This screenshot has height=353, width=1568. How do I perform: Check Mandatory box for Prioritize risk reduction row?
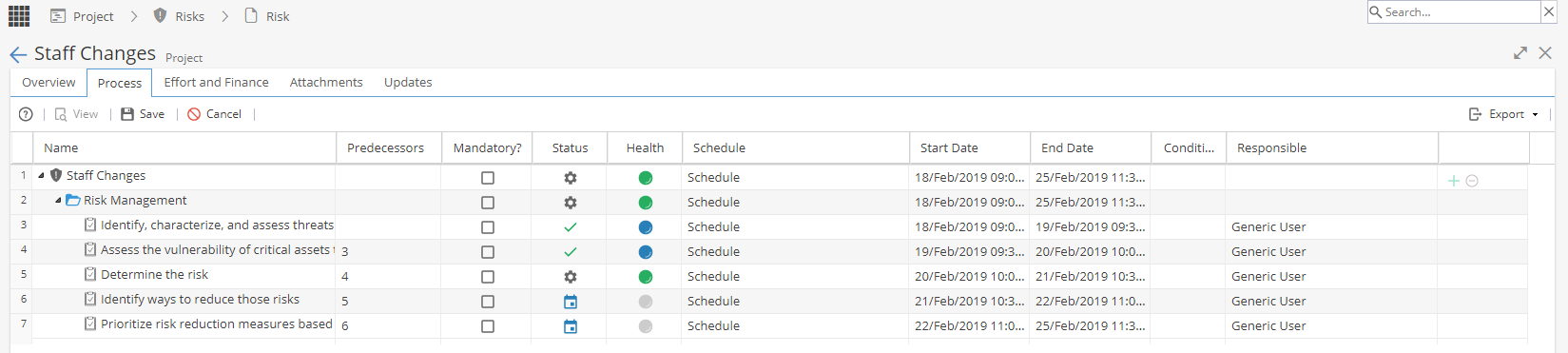coord(488,326)
